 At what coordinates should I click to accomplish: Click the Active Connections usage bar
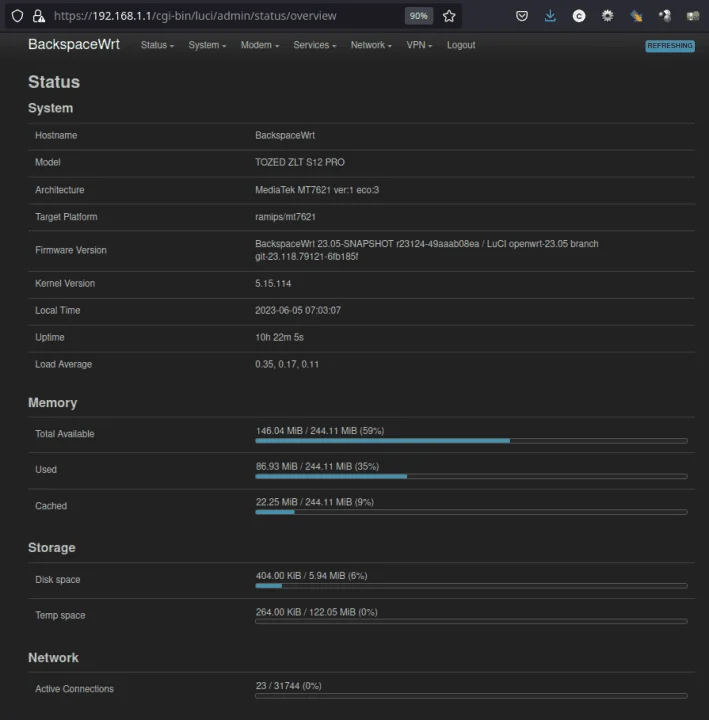(x=471, y=696)
